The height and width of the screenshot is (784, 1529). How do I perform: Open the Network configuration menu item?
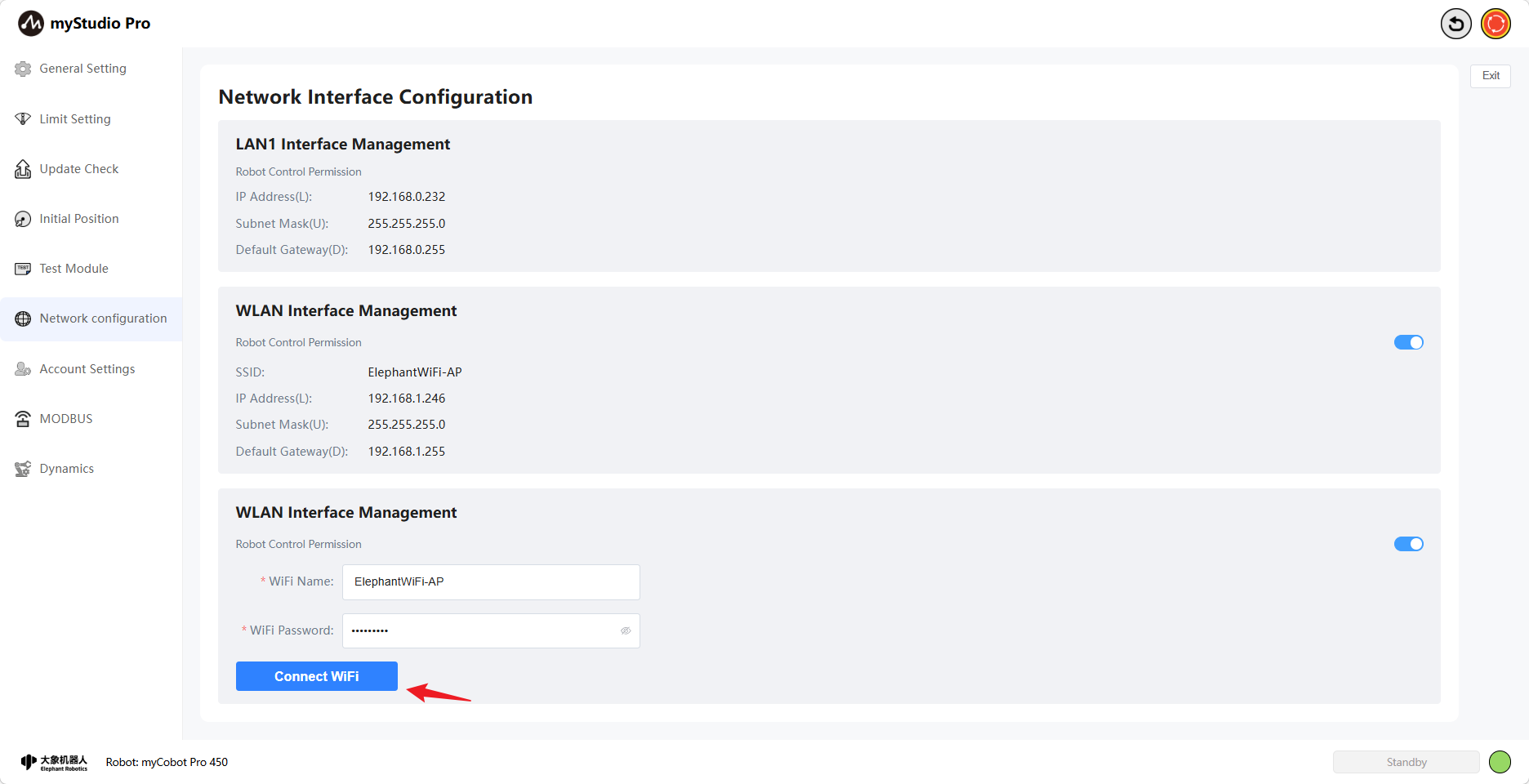point(103,318)
